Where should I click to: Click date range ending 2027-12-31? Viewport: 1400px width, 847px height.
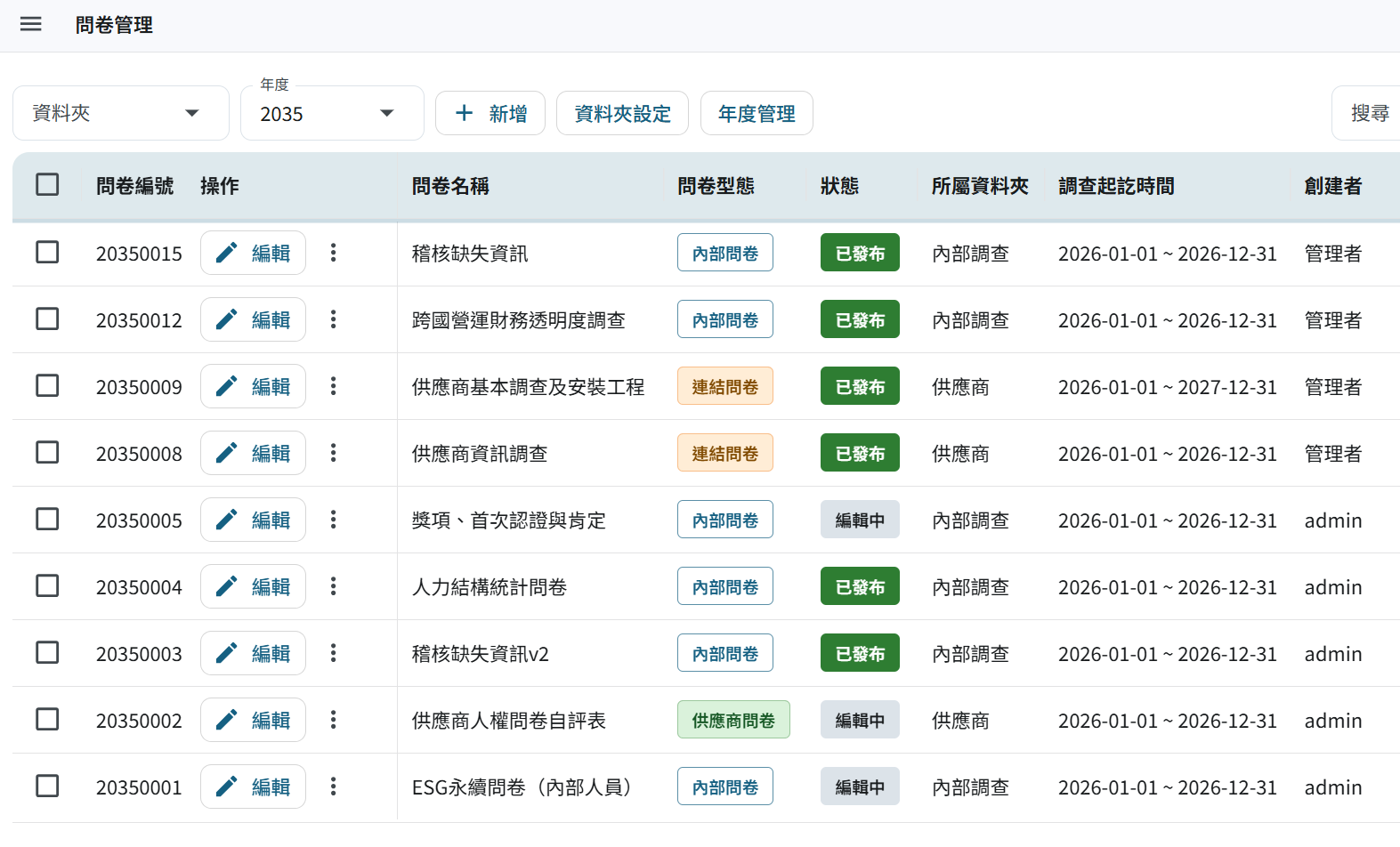[1168, 387]
